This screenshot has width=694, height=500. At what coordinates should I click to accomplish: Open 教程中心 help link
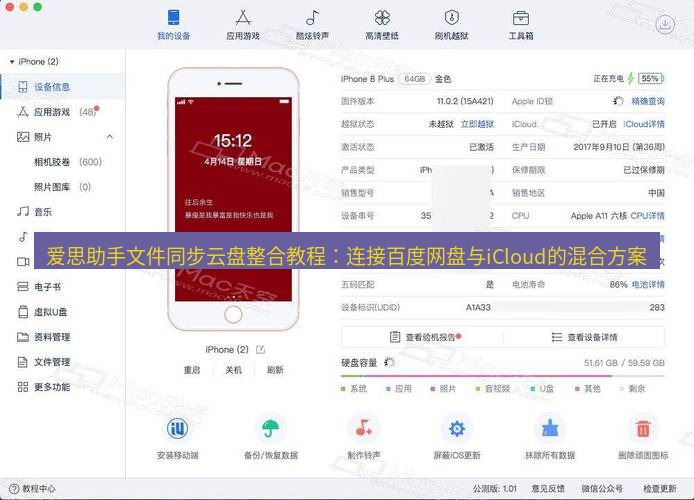pos(33,488)
